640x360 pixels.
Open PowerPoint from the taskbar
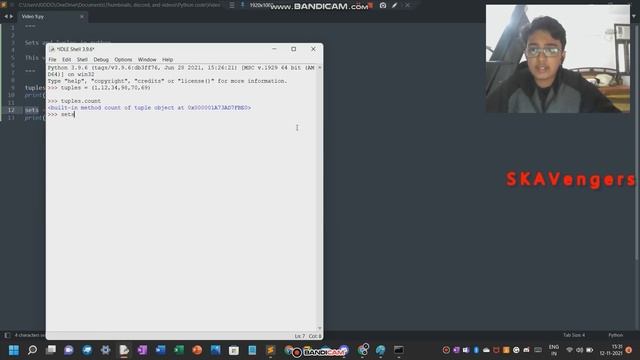pyautogui.click(x=197, y=350)
